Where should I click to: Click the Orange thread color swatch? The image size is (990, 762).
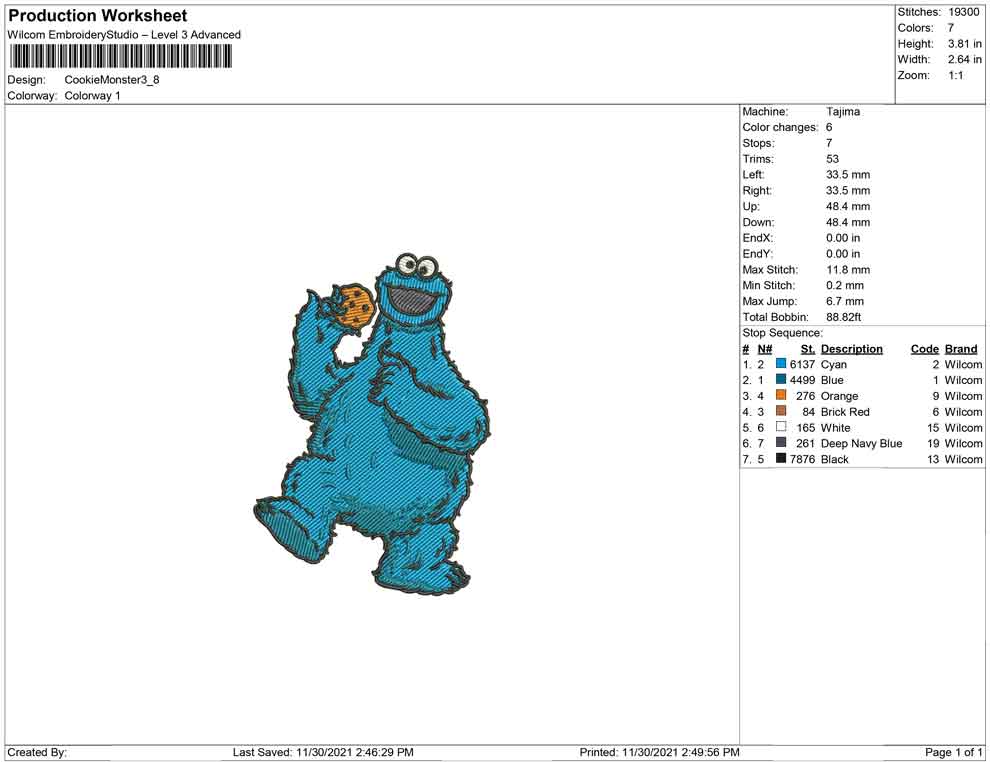click(781, 395)
